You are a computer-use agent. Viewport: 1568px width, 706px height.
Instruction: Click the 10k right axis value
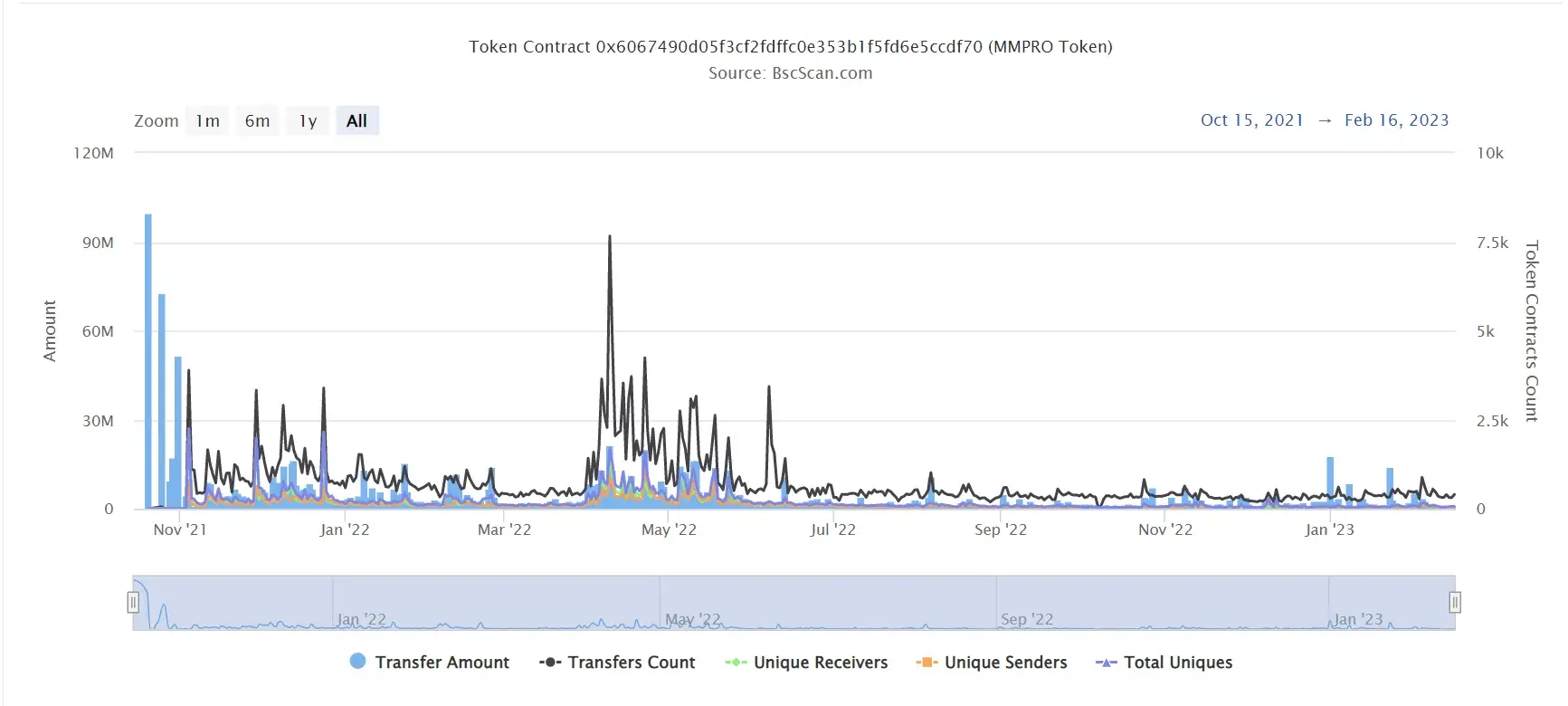tap(1490, 153)
